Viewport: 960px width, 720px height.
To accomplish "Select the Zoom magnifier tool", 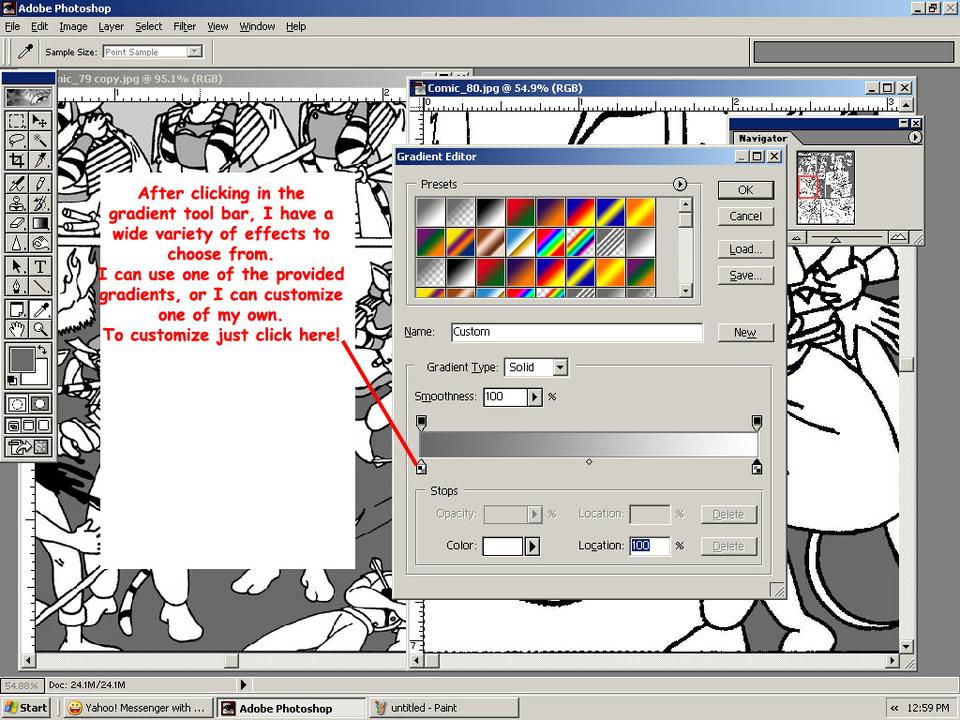I will tap(40, 329).
